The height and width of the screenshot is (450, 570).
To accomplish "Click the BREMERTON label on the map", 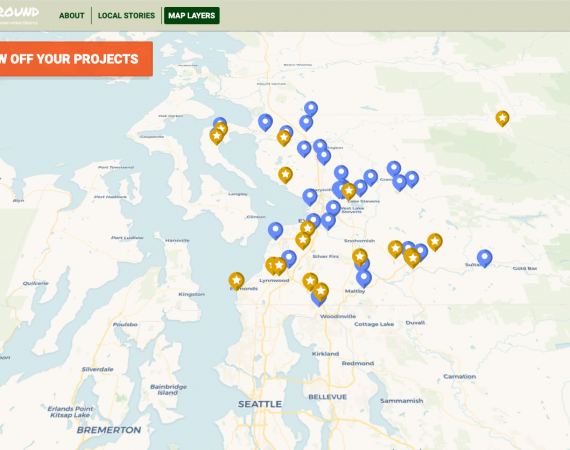I will [x=109, y=430].
